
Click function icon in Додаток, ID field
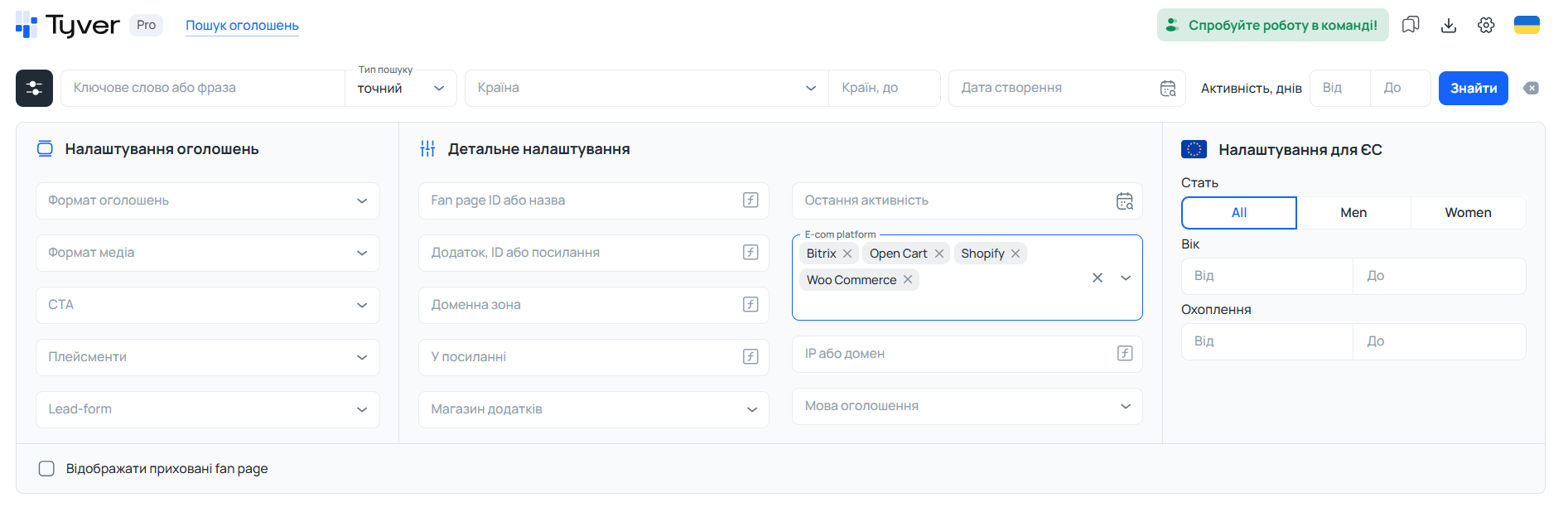tap(750, 252)
